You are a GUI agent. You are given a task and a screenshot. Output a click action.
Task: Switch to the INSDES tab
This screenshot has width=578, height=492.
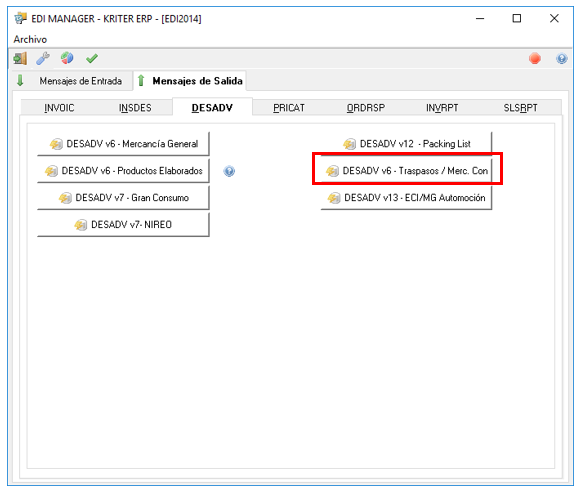(x=135, y=108)
